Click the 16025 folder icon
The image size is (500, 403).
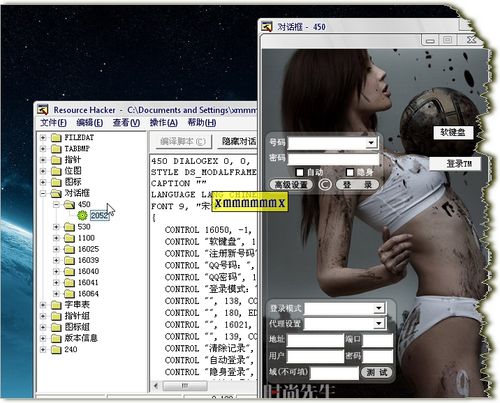(x=69, y=249)
